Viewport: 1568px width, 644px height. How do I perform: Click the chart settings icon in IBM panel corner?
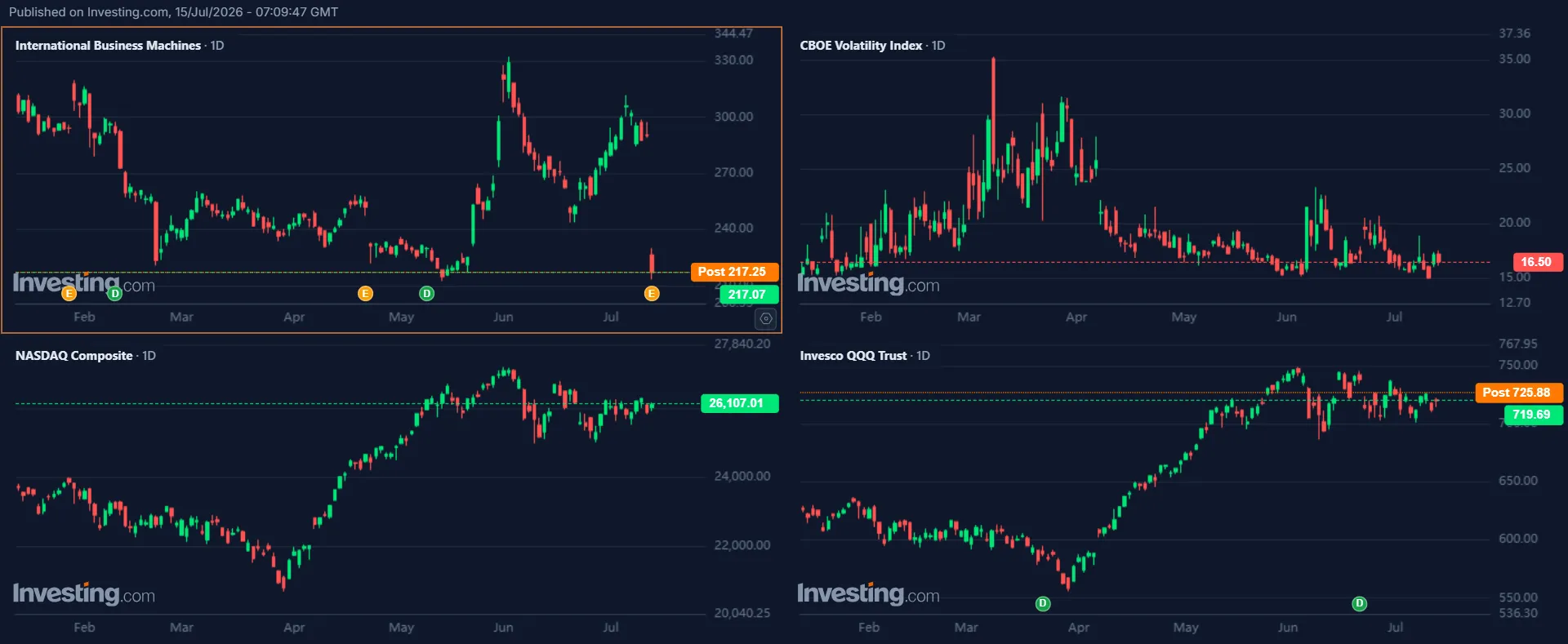coord(766,318)
